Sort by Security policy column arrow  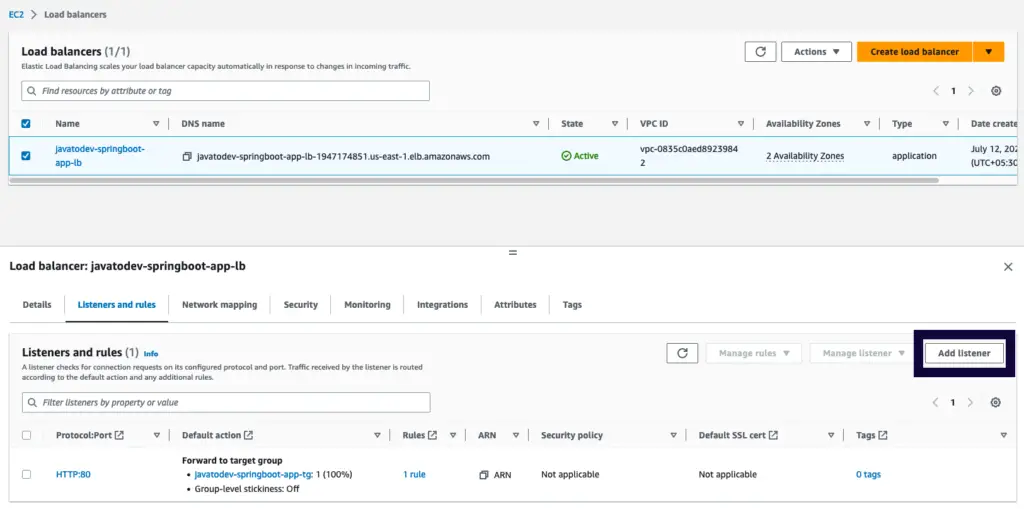pyautogui.click(x=673, y=435)
